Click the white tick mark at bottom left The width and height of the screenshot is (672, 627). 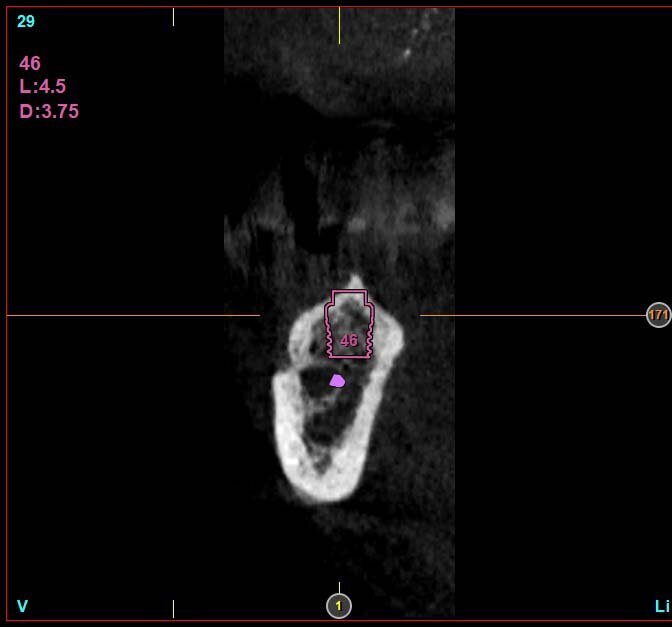tap(173, 608)
